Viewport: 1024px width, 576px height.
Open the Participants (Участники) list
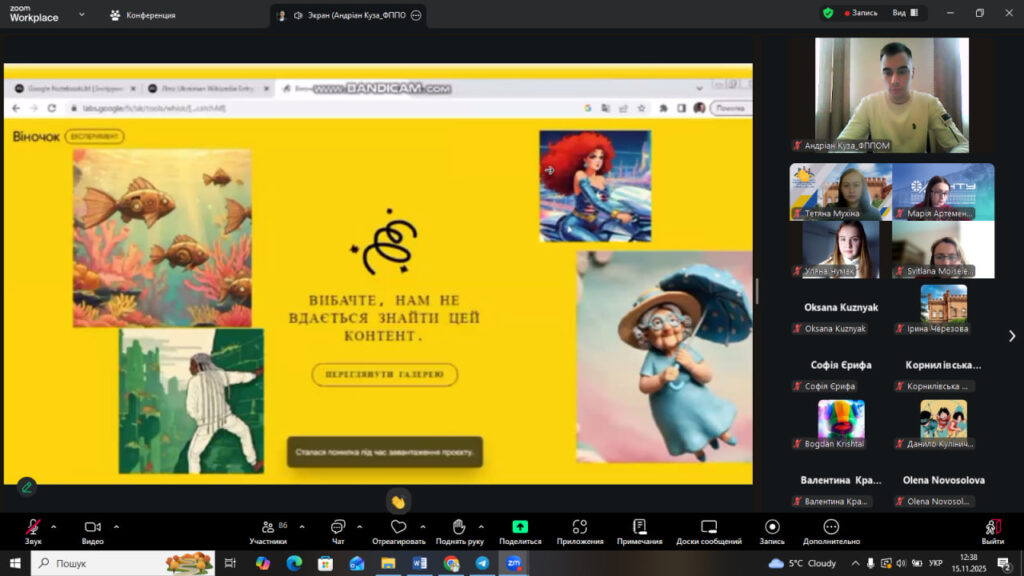pyautogui.click(x=268, y=531)
